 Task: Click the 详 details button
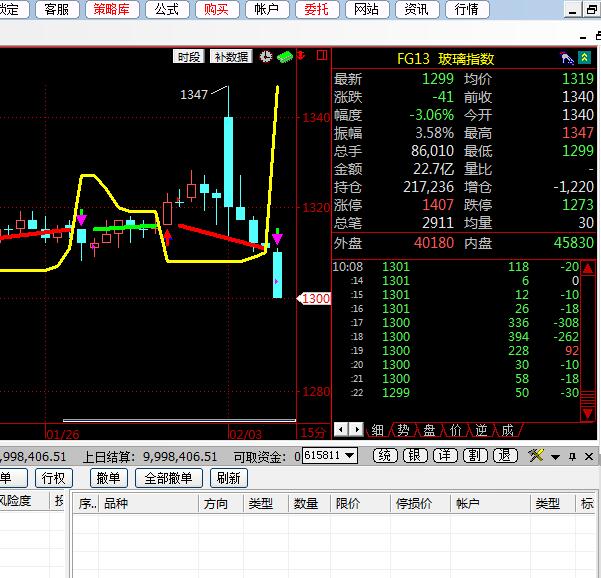(445, 456)
